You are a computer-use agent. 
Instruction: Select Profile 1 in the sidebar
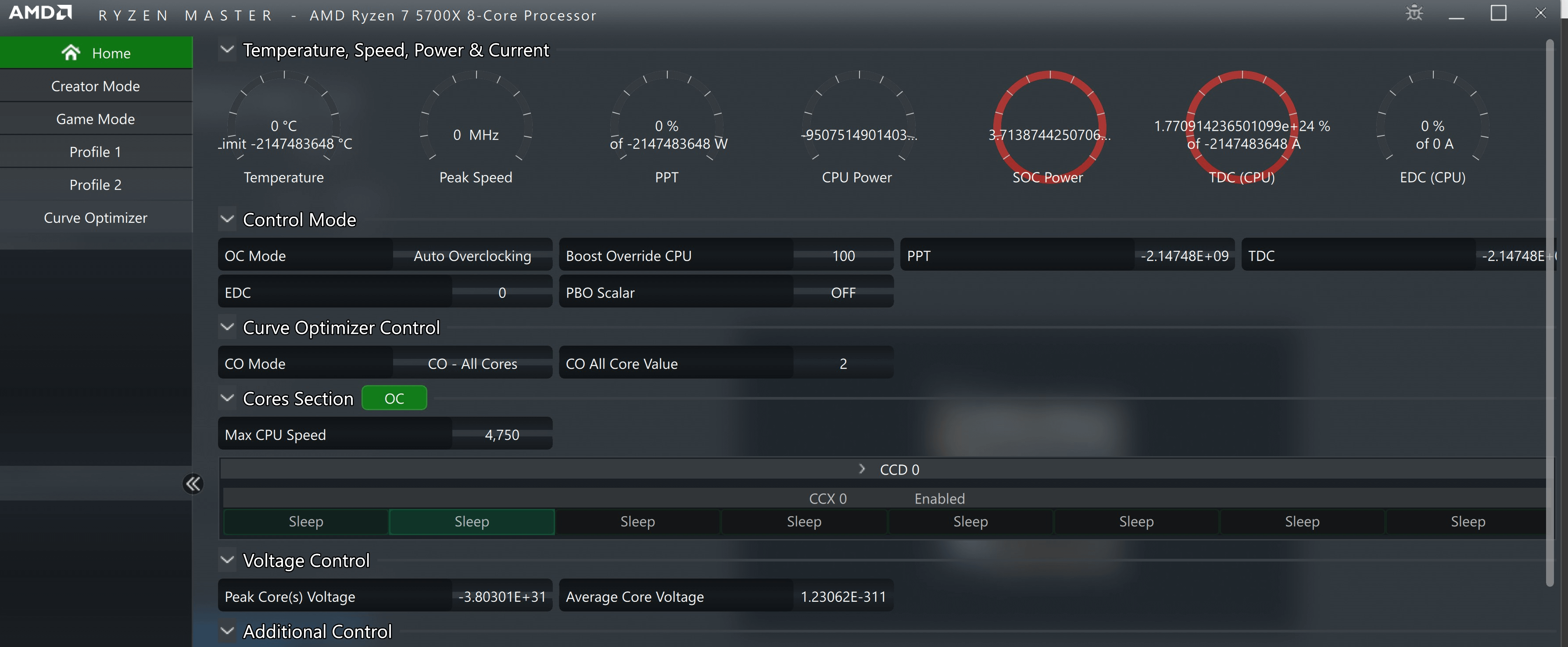pos(96,152)
